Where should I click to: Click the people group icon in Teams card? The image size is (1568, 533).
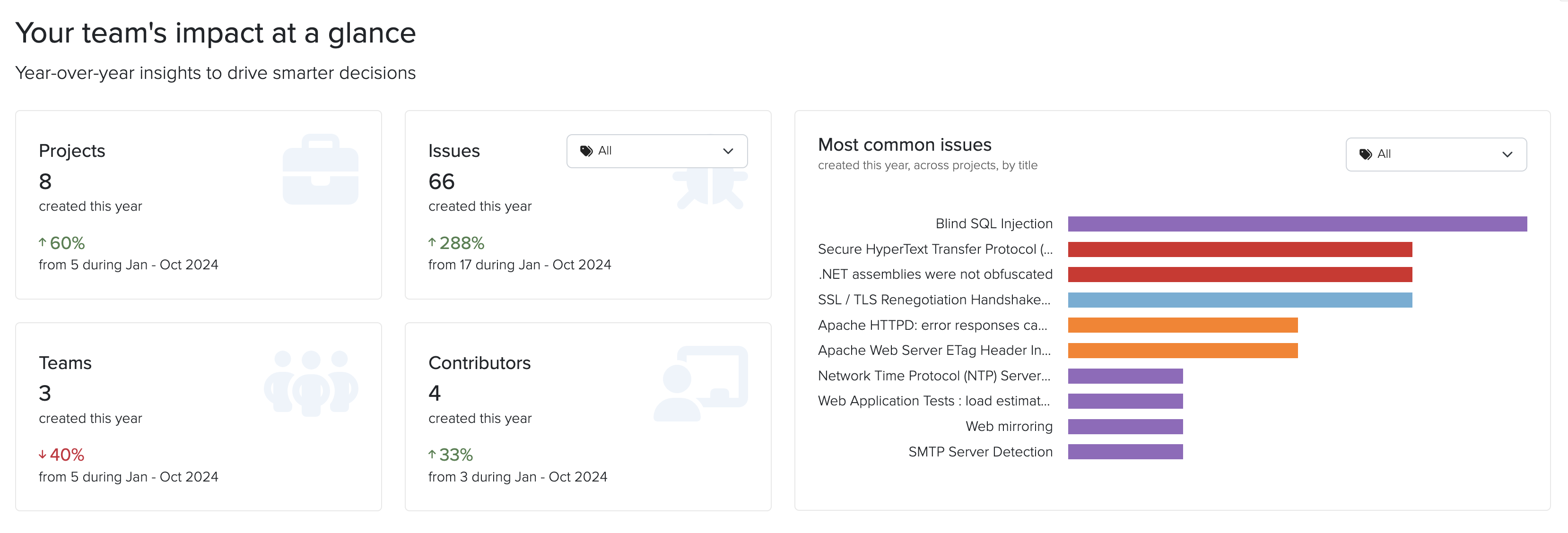click(x=311, y=383)
